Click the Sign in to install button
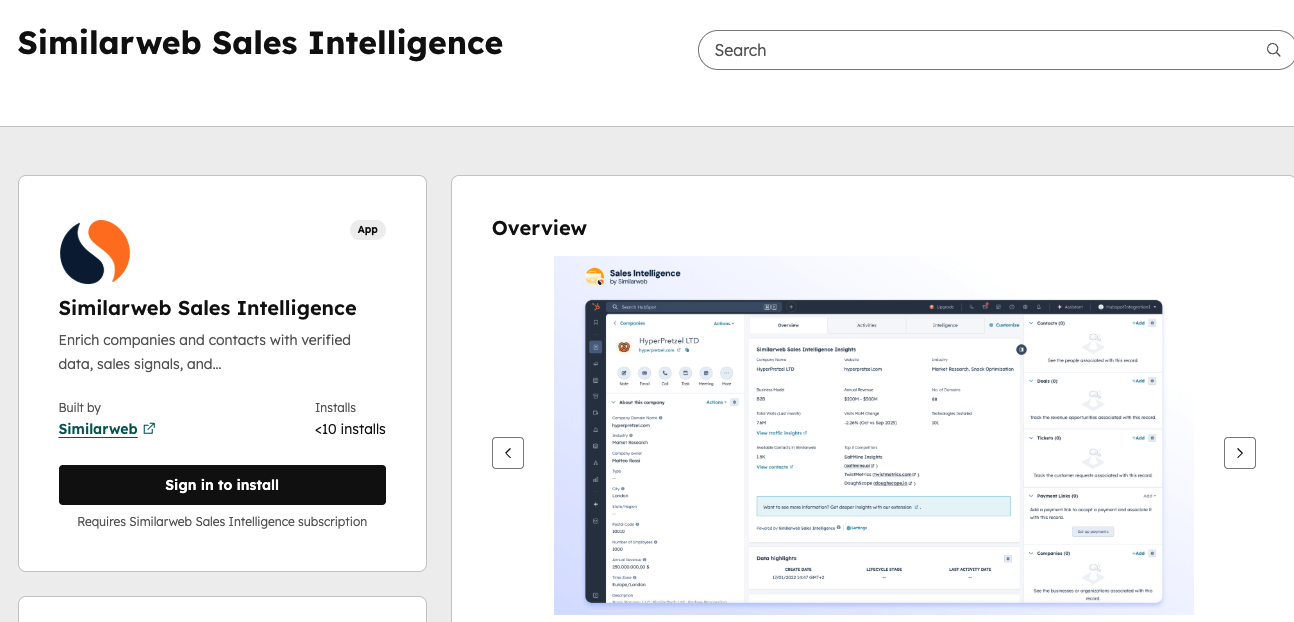The width and height of the screenshot is (1294, 622). [x=222, y=485]
